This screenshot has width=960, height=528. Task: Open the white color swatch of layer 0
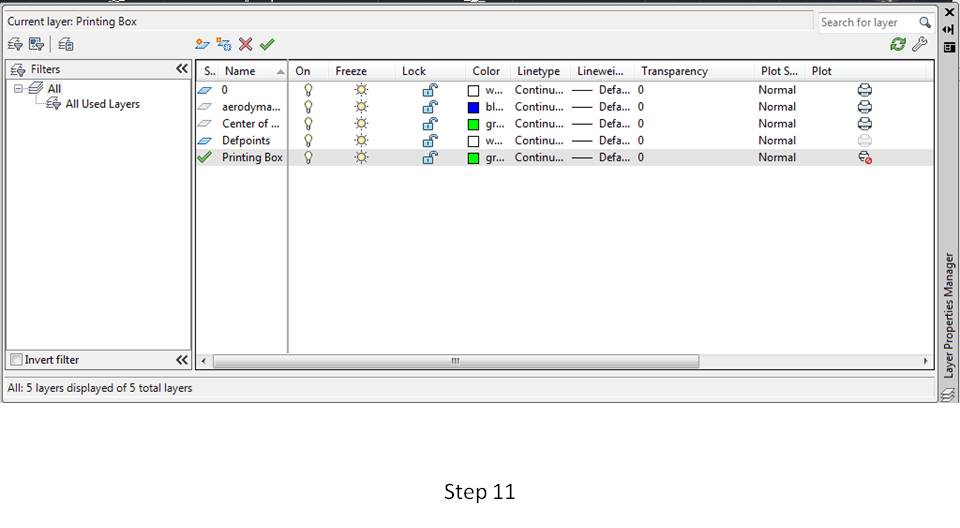473,91
